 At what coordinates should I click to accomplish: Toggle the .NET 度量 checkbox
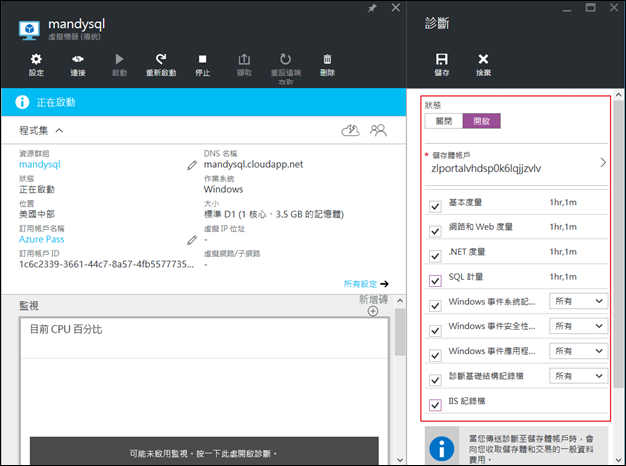(435, 256)
